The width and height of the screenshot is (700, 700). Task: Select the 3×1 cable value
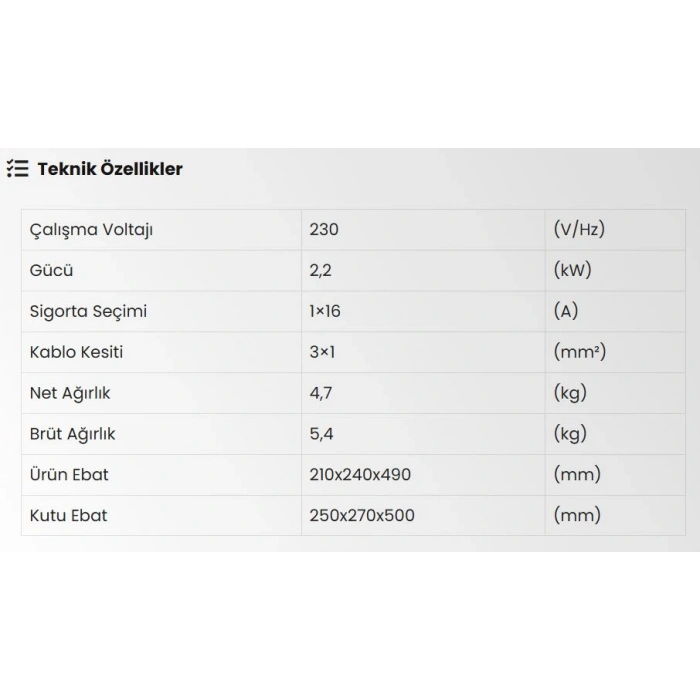point(321,352)
